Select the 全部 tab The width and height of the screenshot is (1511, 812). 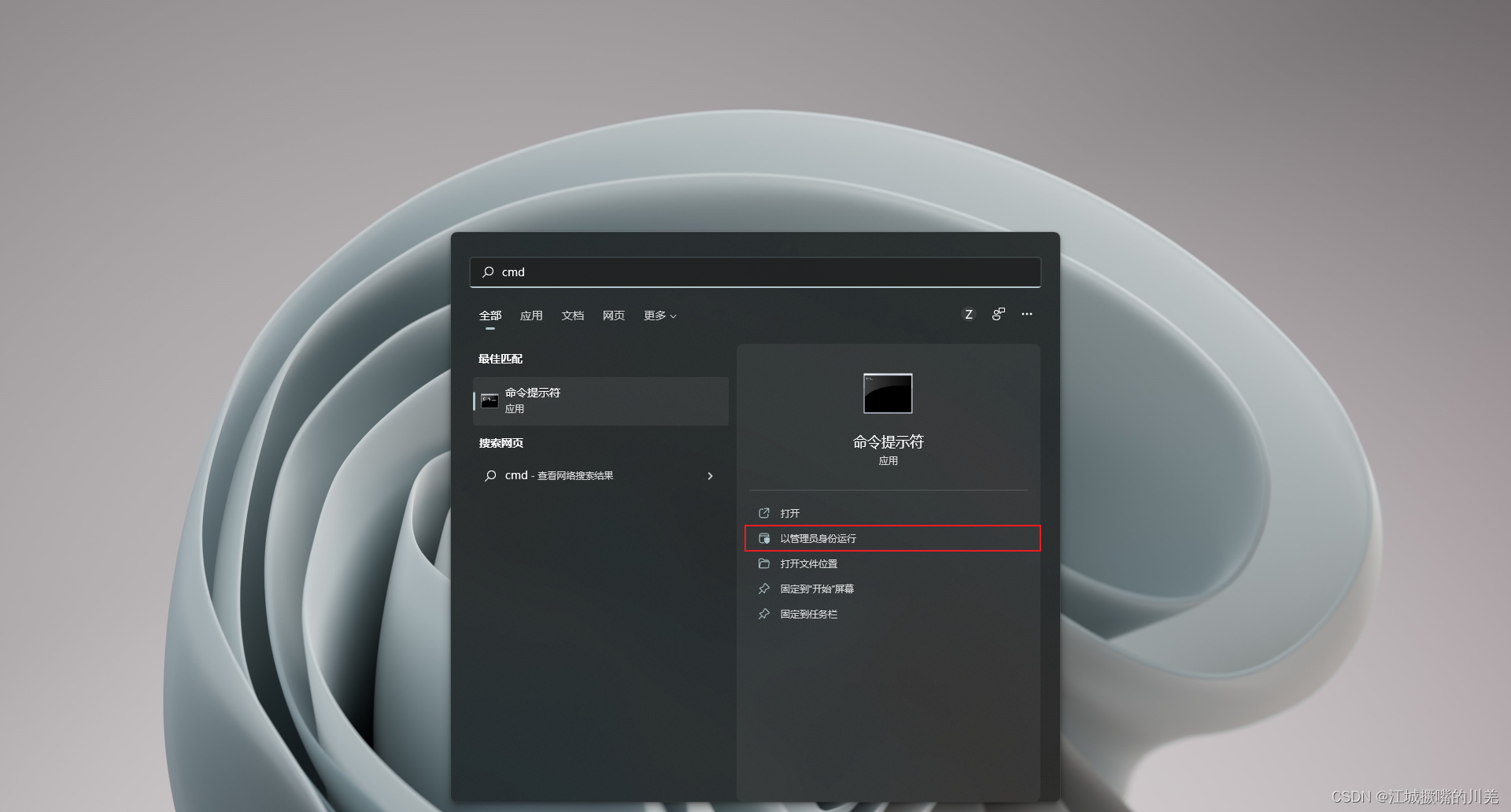point(490,316)
